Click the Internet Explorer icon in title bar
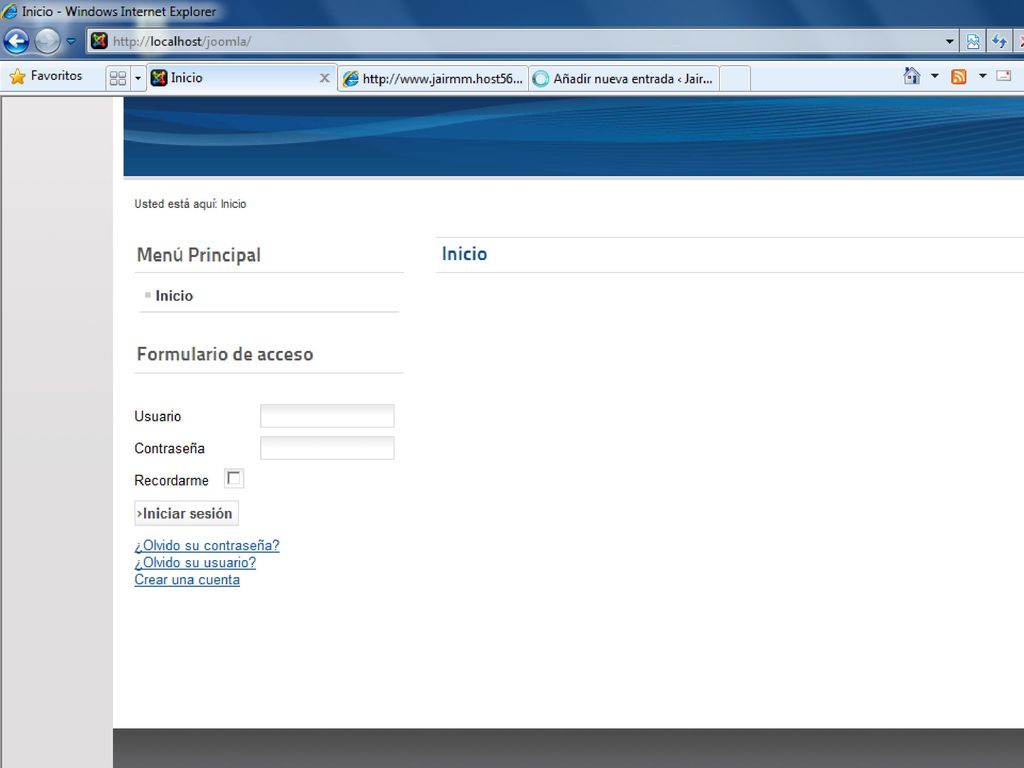Image resolution: width=1024 pixels, height=768 pixels. [x=10, y=11]
